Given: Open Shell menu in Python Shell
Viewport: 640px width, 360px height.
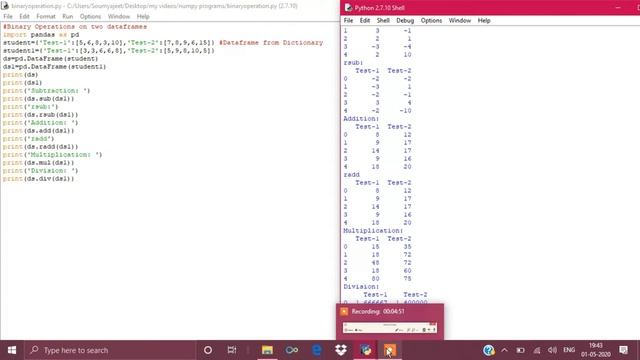Looking at the screenshot, I should [383, 20].
